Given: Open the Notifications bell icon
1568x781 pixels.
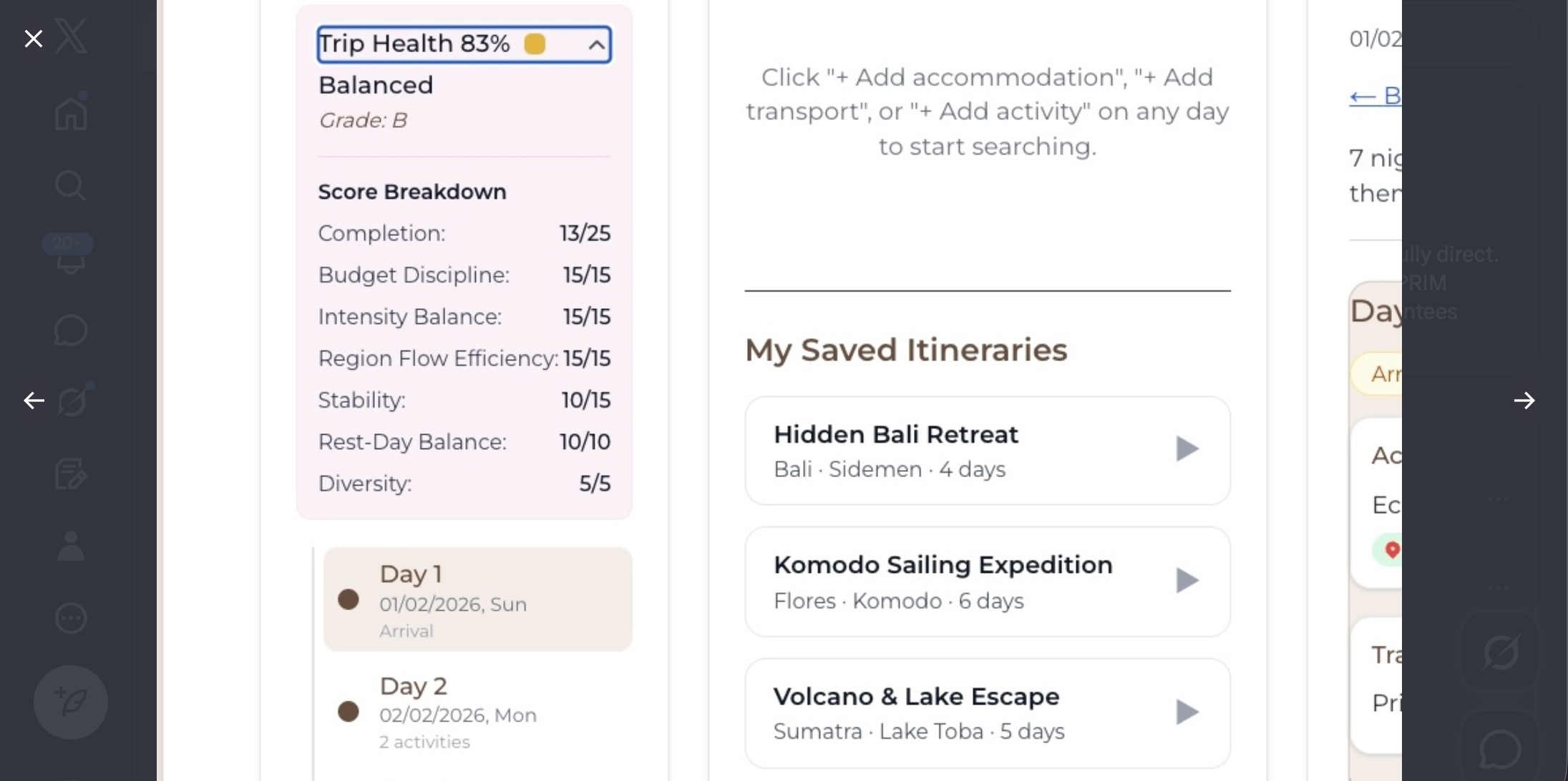Looking at the screenshot, I should tap(71, 257).
